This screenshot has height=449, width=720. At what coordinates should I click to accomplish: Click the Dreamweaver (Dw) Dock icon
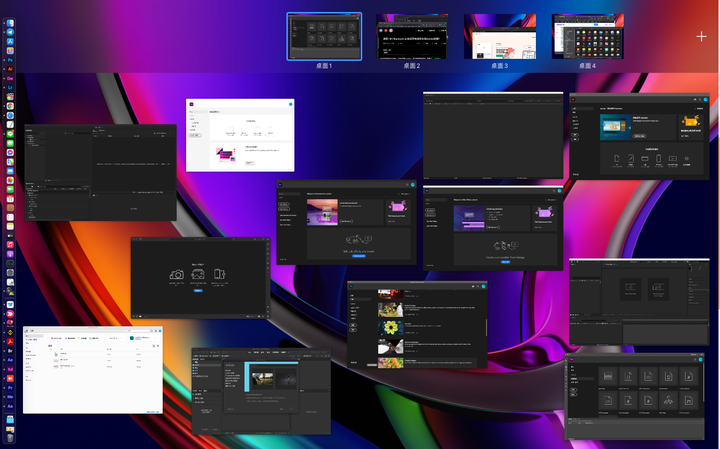pos(10,79)
